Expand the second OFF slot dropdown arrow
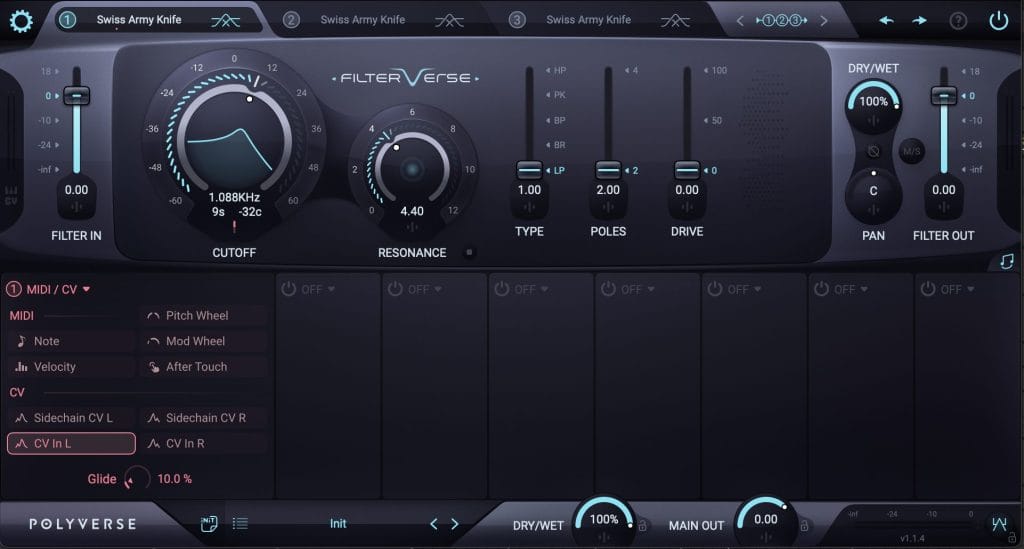 click(437, 289)
